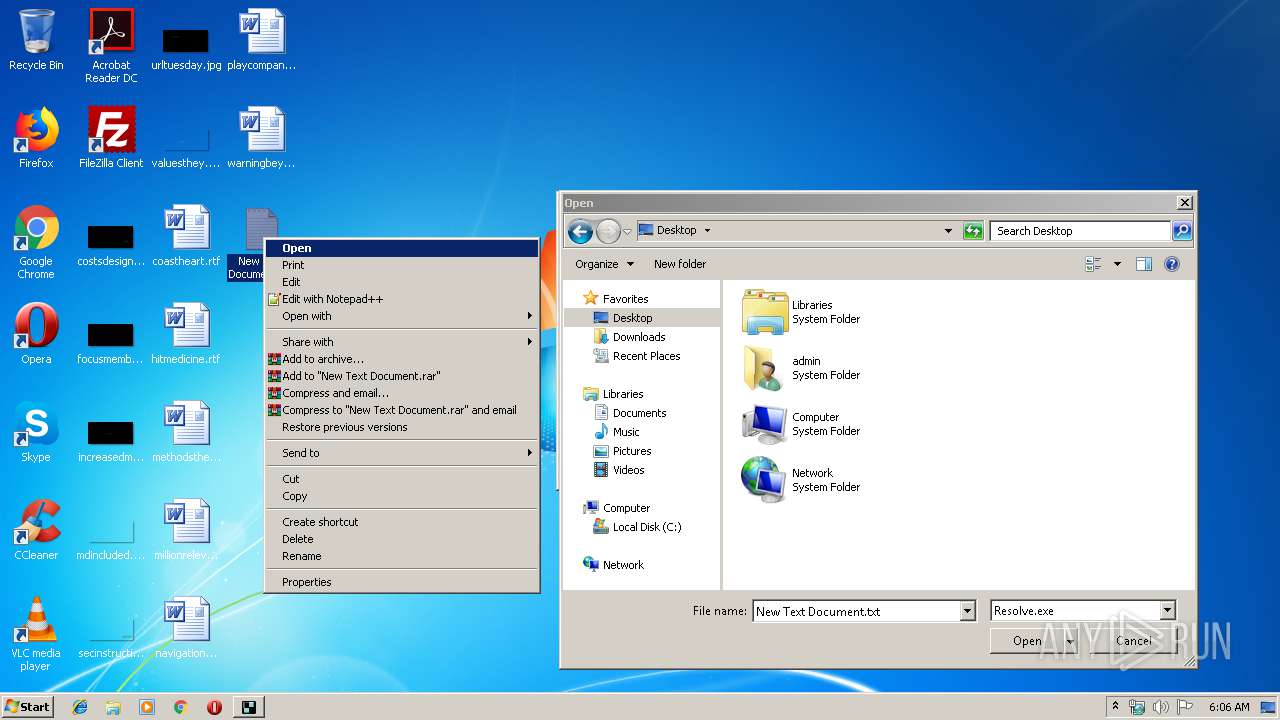Show hidden icons in system tray
Viewport: 1280px width, 720px height.
[1115, 707]
